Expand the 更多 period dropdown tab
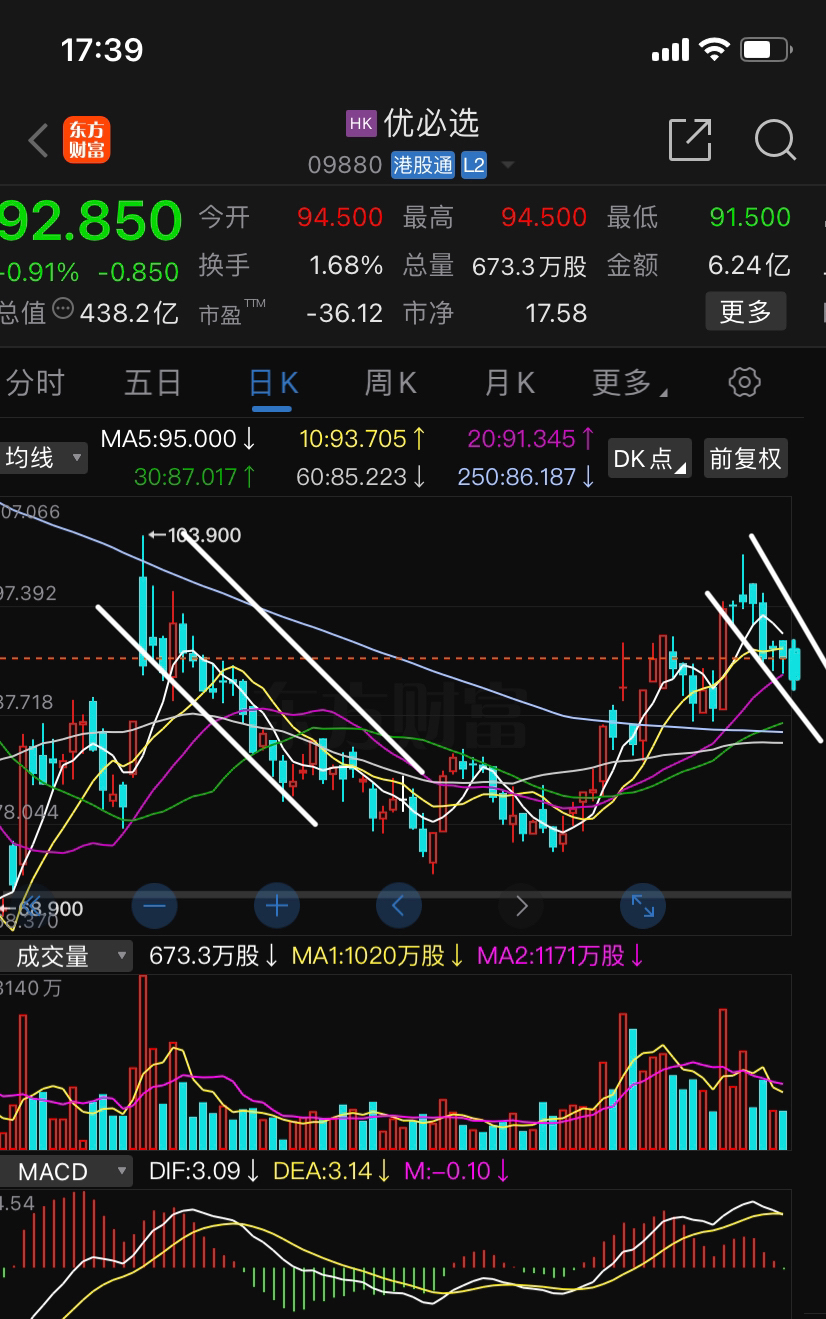This screenshot has height=1319, width=826. (630, 383)
